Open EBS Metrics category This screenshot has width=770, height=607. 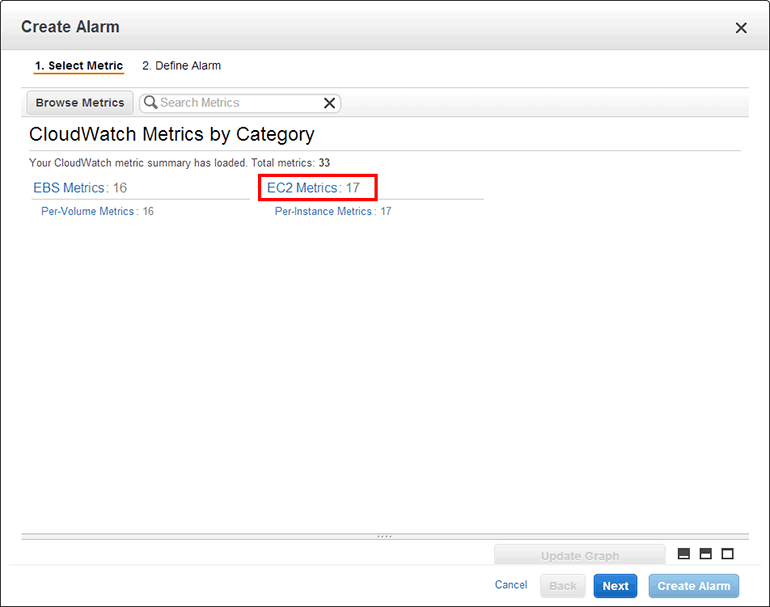tap(68, 188)
